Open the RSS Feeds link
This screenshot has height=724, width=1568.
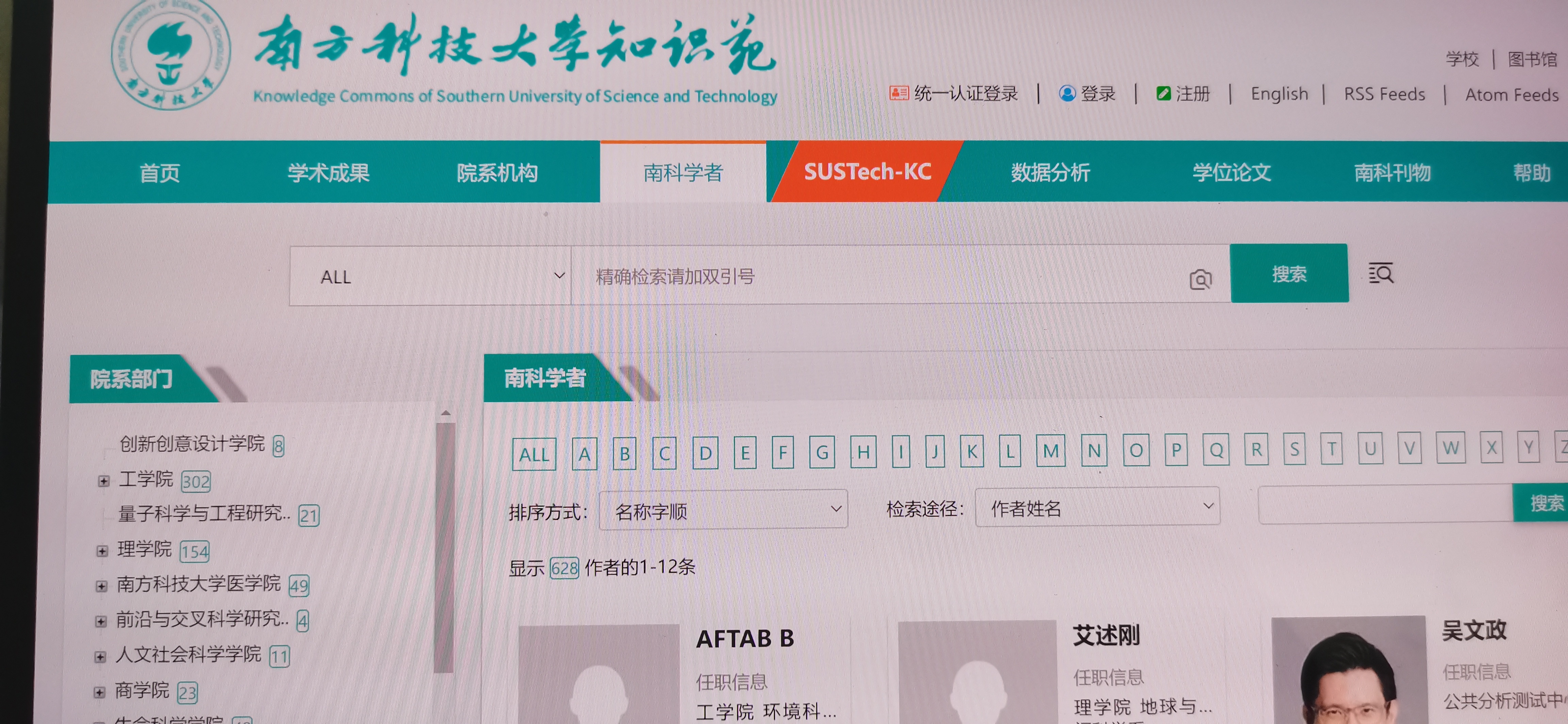(1384, 94)
